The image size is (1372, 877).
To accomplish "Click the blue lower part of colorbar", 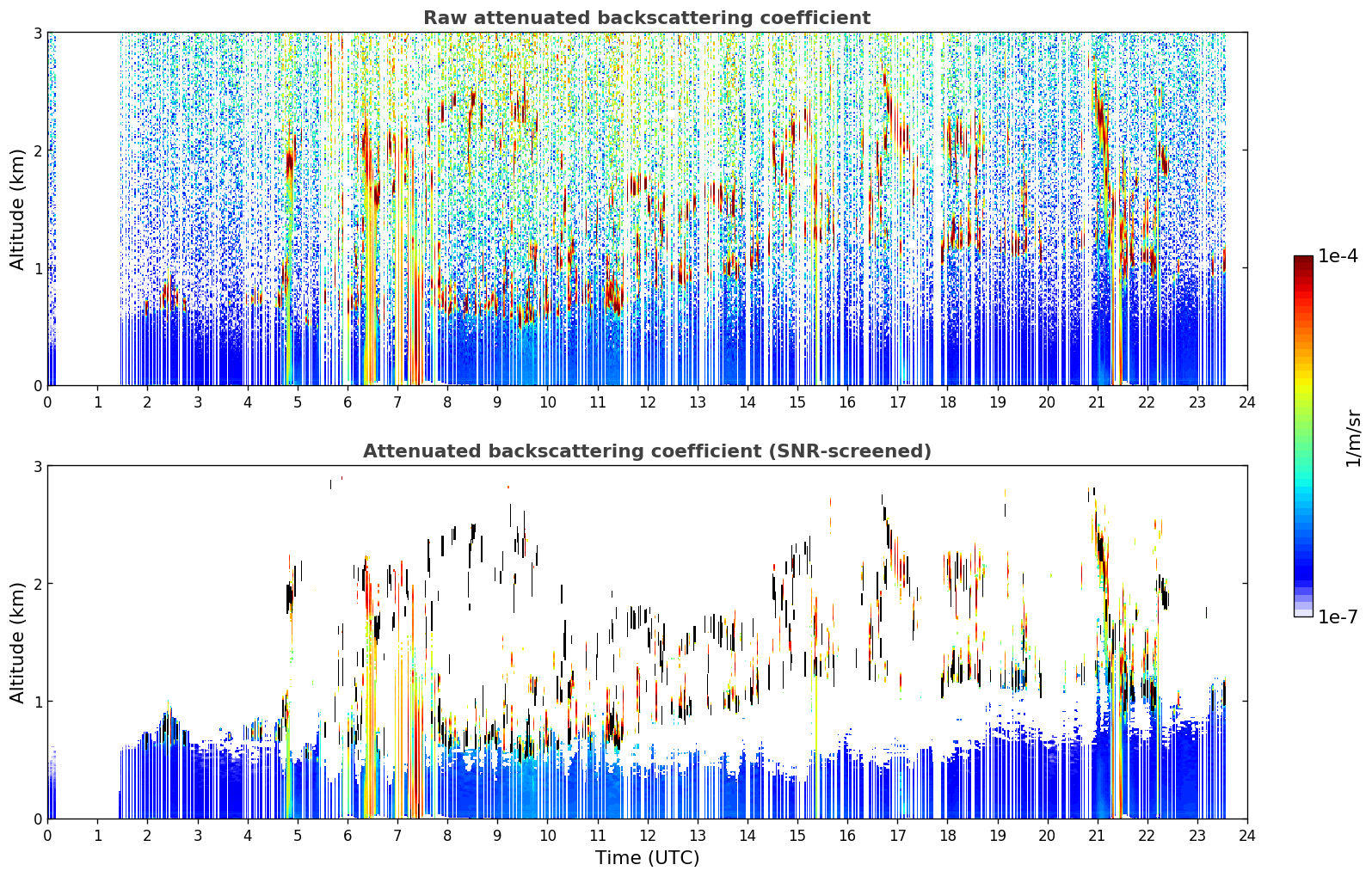I will point(1303,550).
